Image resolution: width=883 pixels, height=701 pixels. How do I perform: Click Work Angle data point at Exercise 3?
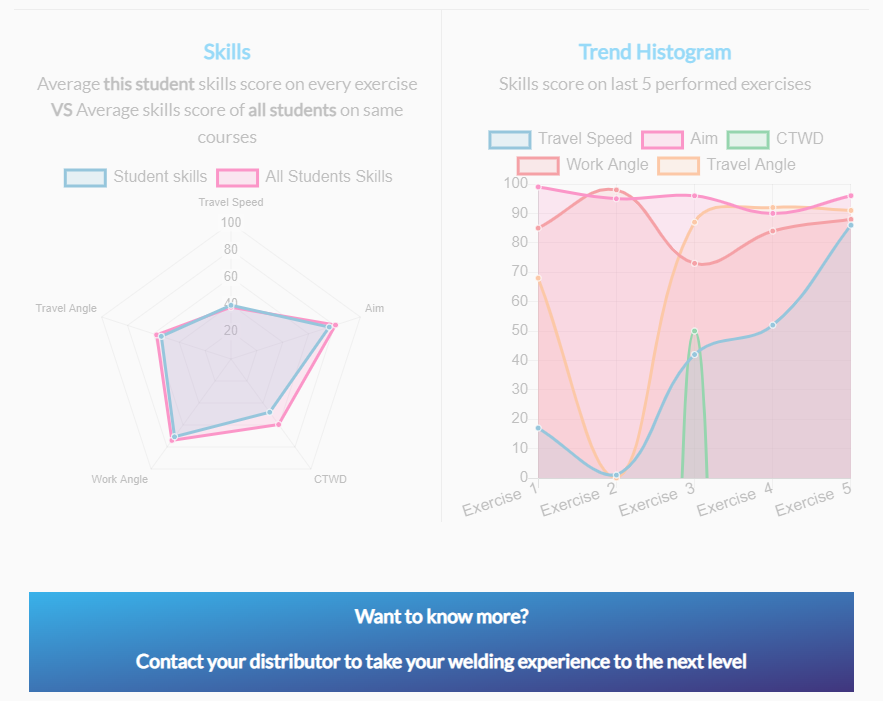pyautogui.click(x=694, y=263)
